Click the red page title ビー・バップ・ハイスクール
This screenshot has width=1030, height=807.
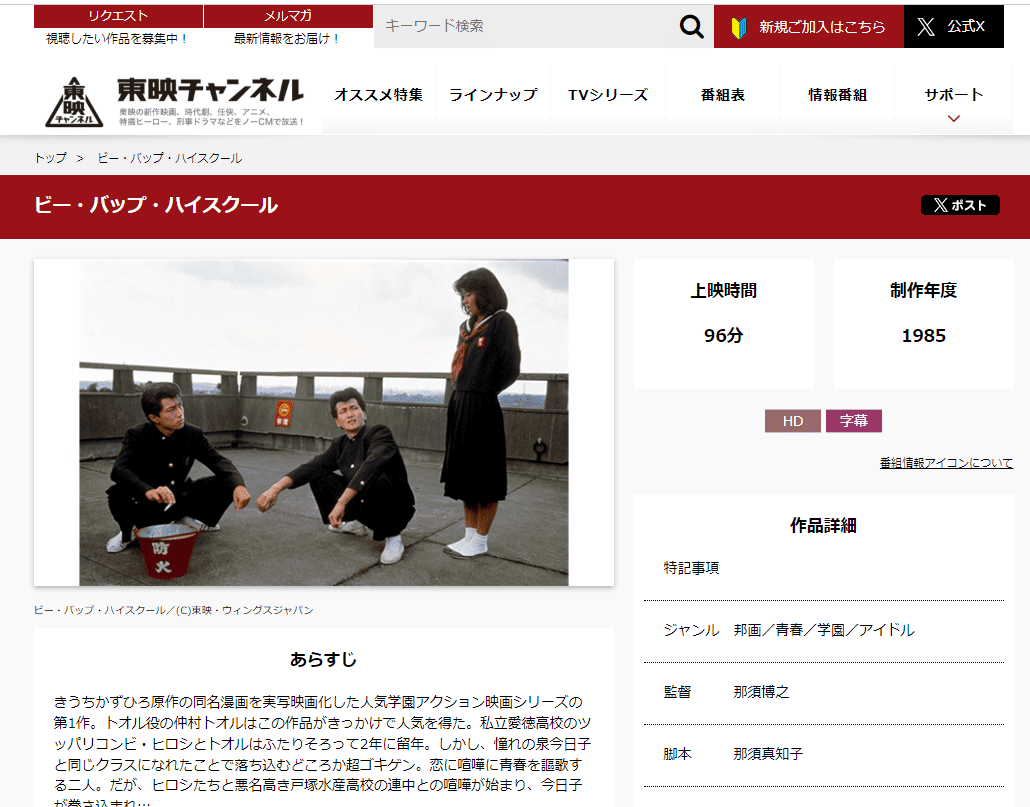pyautogui.click(x=156, y=205)
